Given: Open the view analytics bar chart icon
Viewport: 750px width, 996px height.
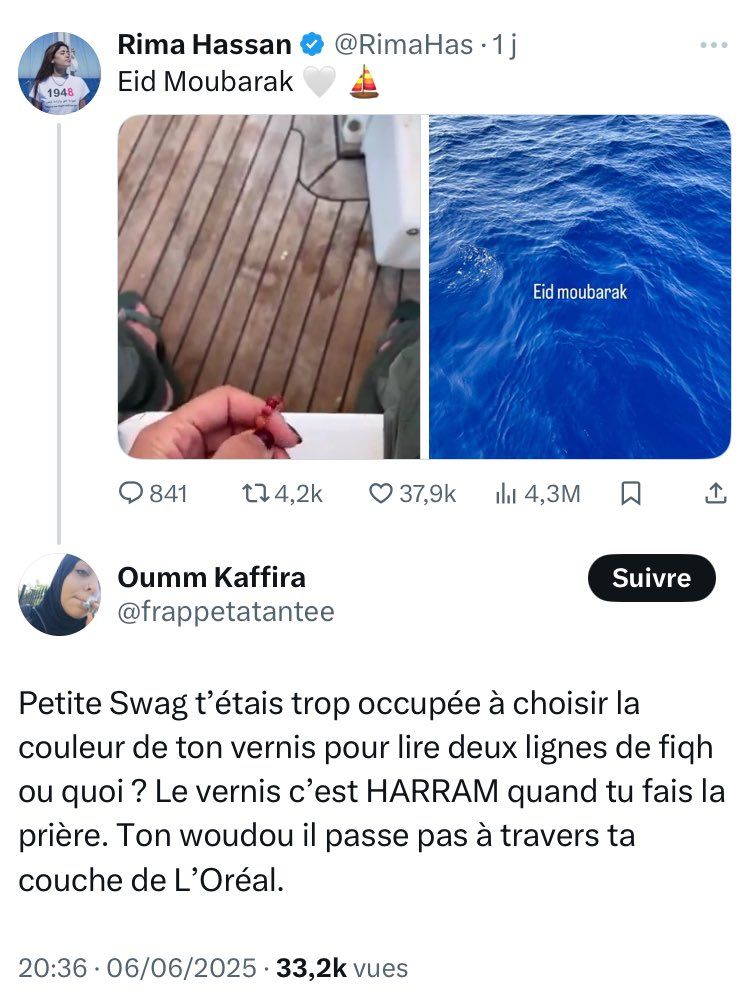Looking at the screenshot, I should (x=506, y=493).
